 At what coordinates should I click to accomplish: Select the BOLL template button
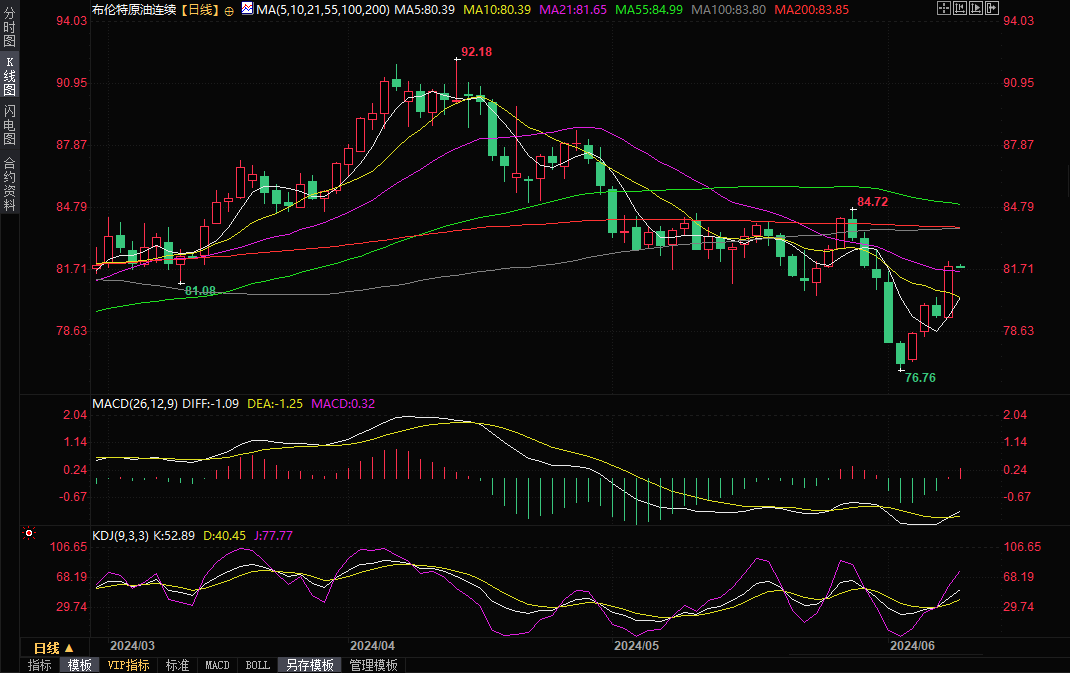(x=257, y=665)
